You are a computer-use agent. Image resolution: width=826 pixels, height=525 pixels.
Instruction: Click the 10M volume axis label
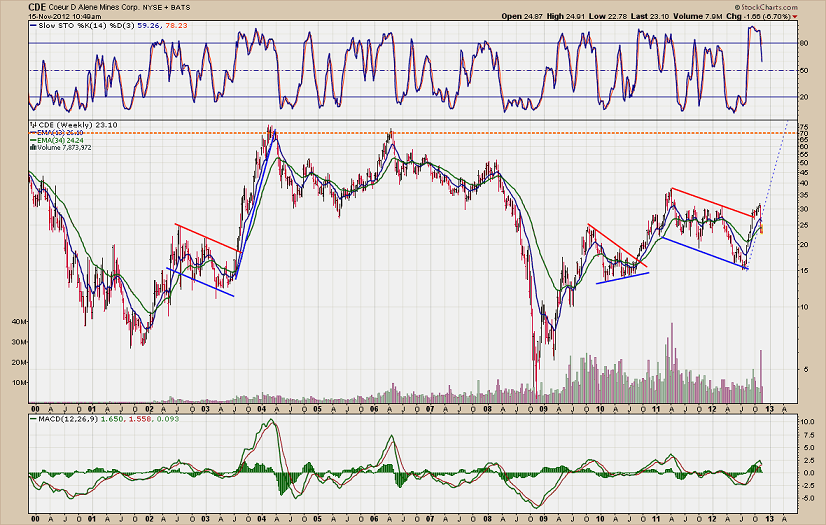pyautogui.click(x=19, y=383)
